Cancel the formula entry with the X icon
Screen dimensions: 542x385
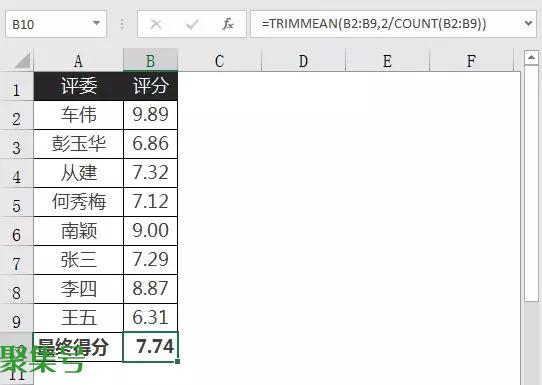156,24
